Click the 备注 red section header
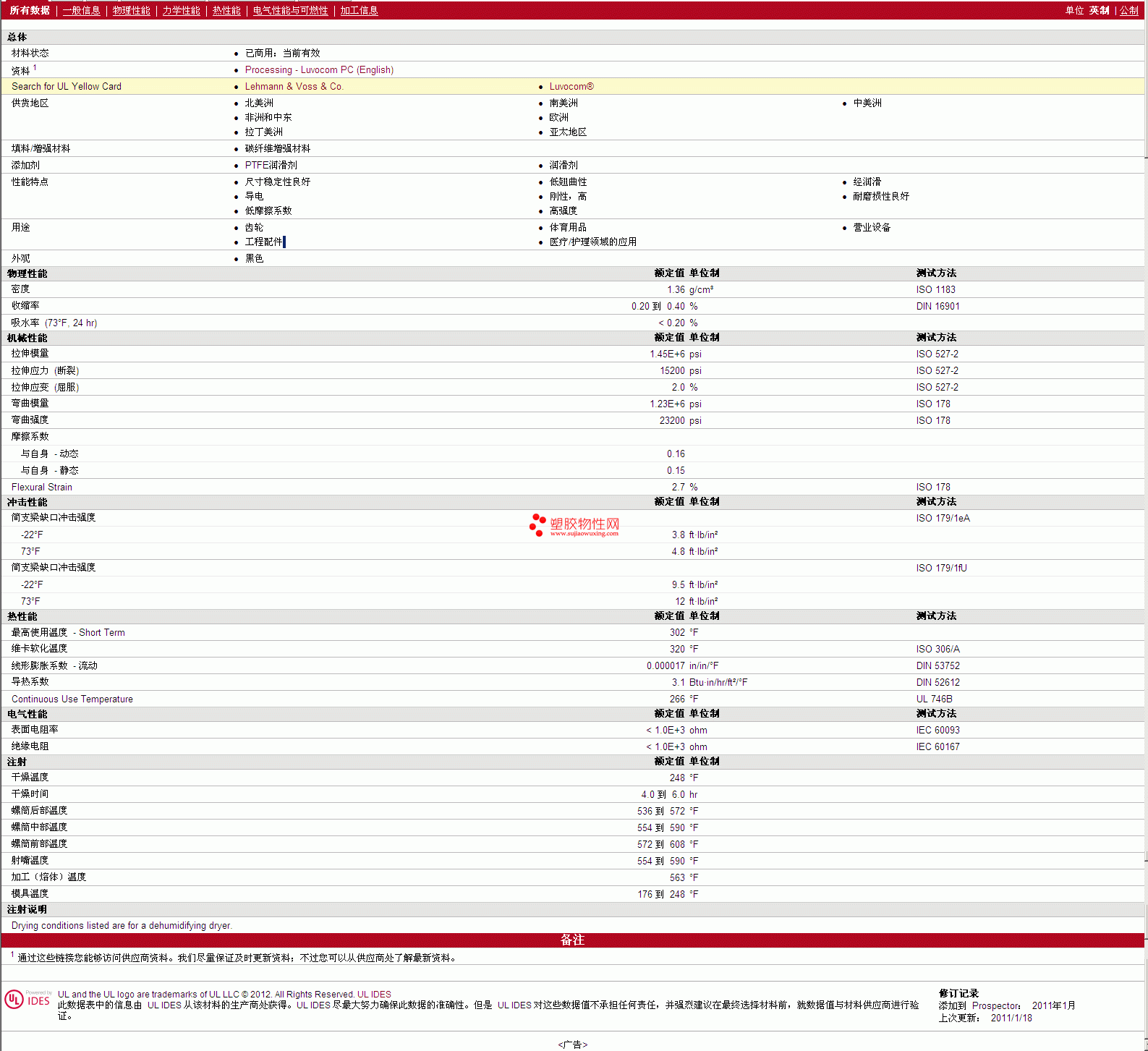Screen dimensions: 1148x1051 pos(572,940)
